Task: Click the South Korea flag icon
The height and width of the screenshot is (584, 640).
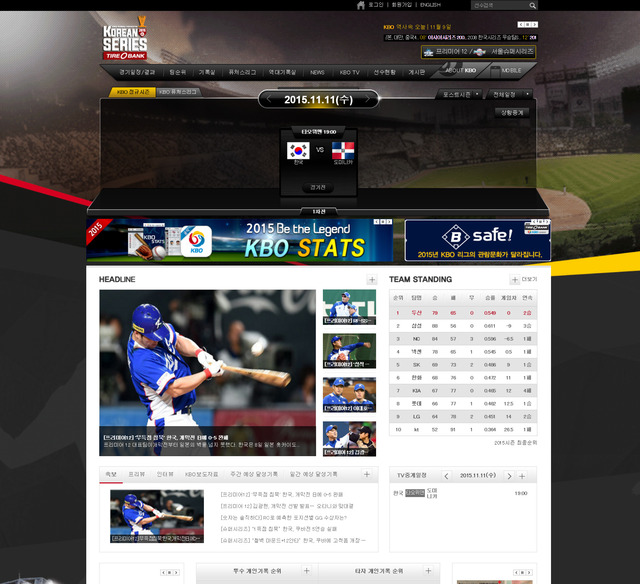Action: [x=298, y=151]
